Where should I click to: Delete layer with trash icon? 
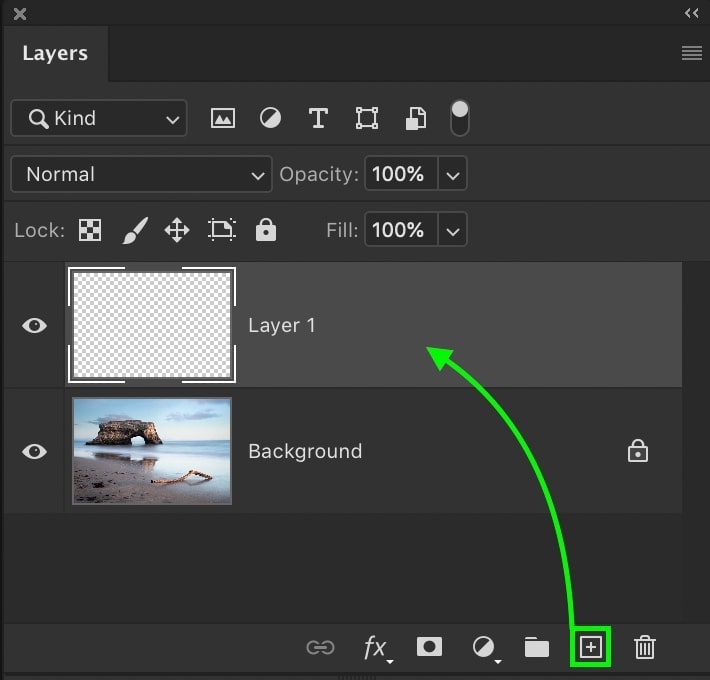click(644, 647)
